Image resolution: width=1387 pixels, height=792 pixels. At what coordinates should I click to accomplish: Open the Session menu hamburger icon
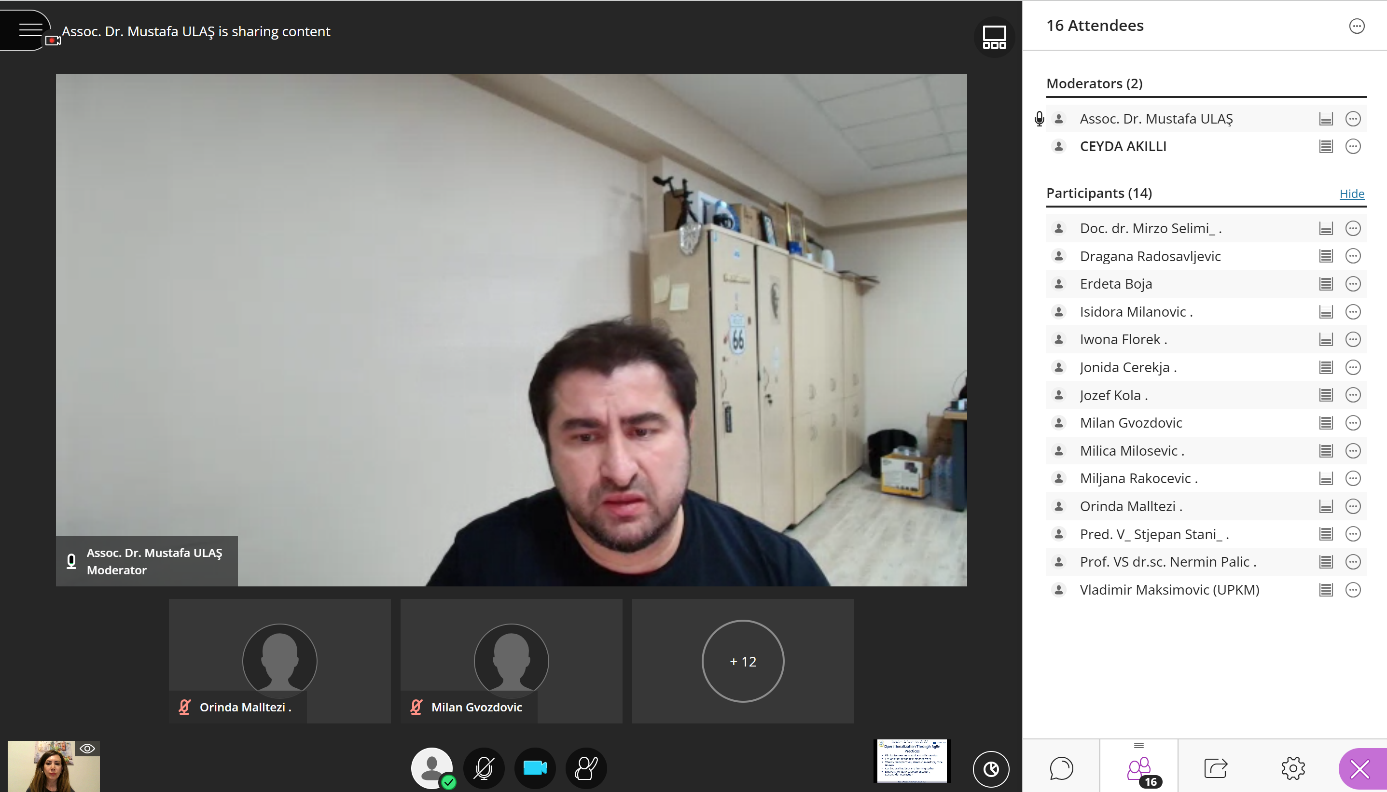pos(30,30)
